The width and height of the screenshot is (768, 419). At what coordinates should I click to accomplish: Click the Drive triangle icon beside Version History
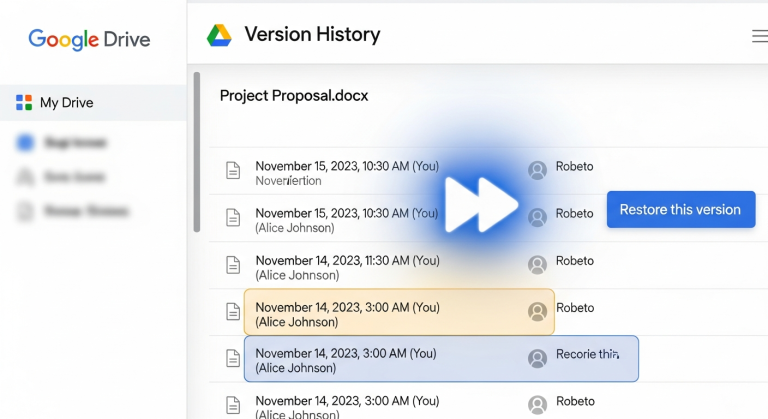[x=219, y=35]
